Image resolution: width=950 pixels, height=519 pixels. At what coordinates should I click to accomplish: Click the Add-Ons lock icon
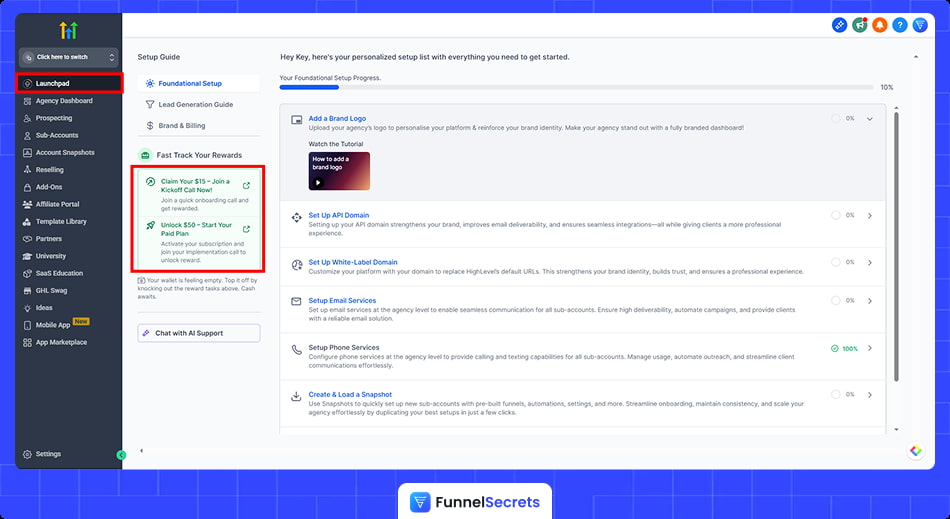click(27, 187)
